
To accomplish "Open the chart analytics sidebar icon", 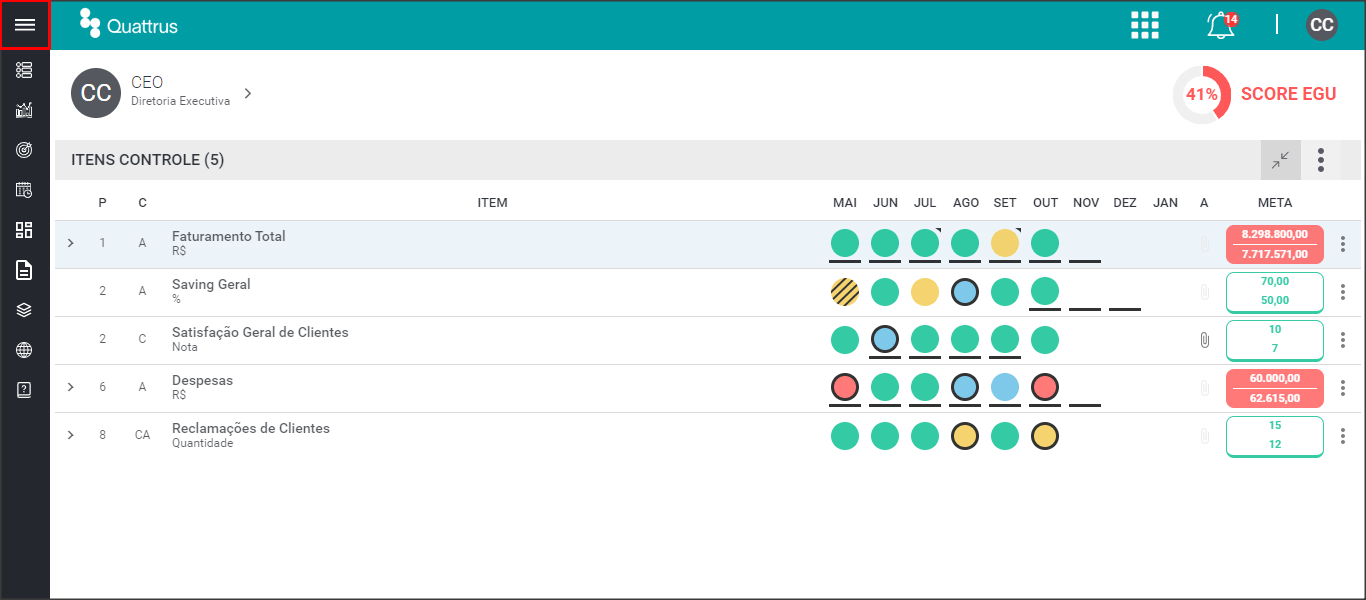I will coord(25,110).
